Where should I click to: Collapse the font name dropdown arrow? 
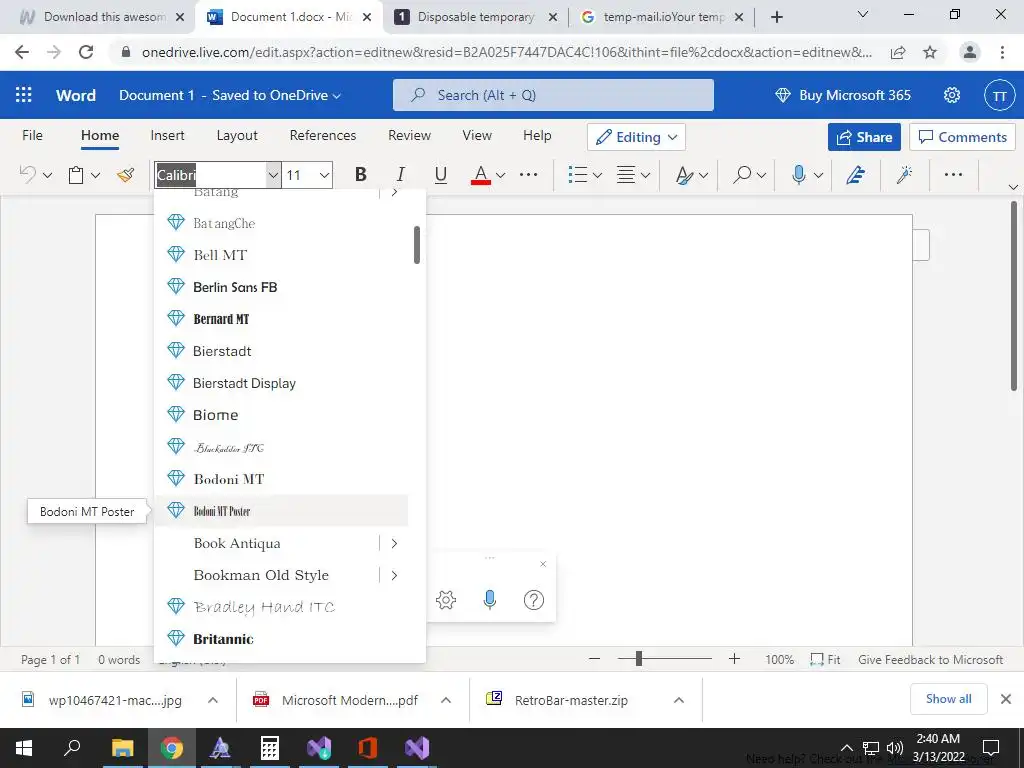(x=273, y=175)
